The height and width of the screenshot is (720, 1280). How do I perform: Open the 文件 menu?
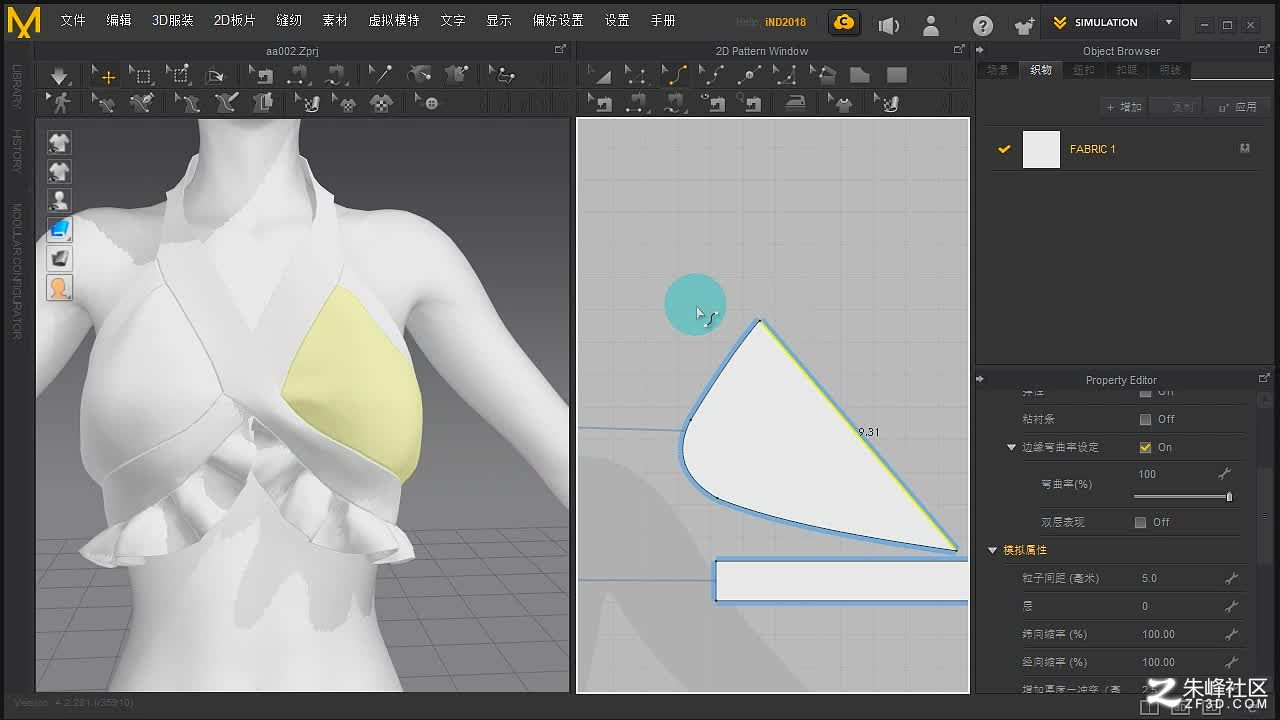point(73,20)
